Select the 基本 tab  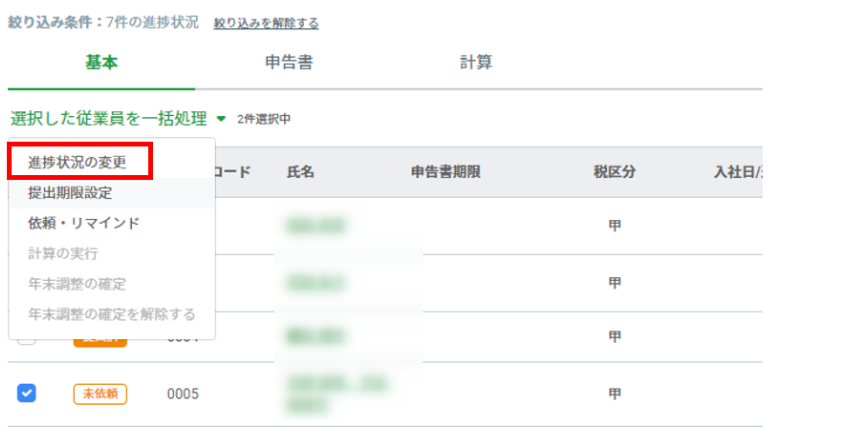click(101, 63)
